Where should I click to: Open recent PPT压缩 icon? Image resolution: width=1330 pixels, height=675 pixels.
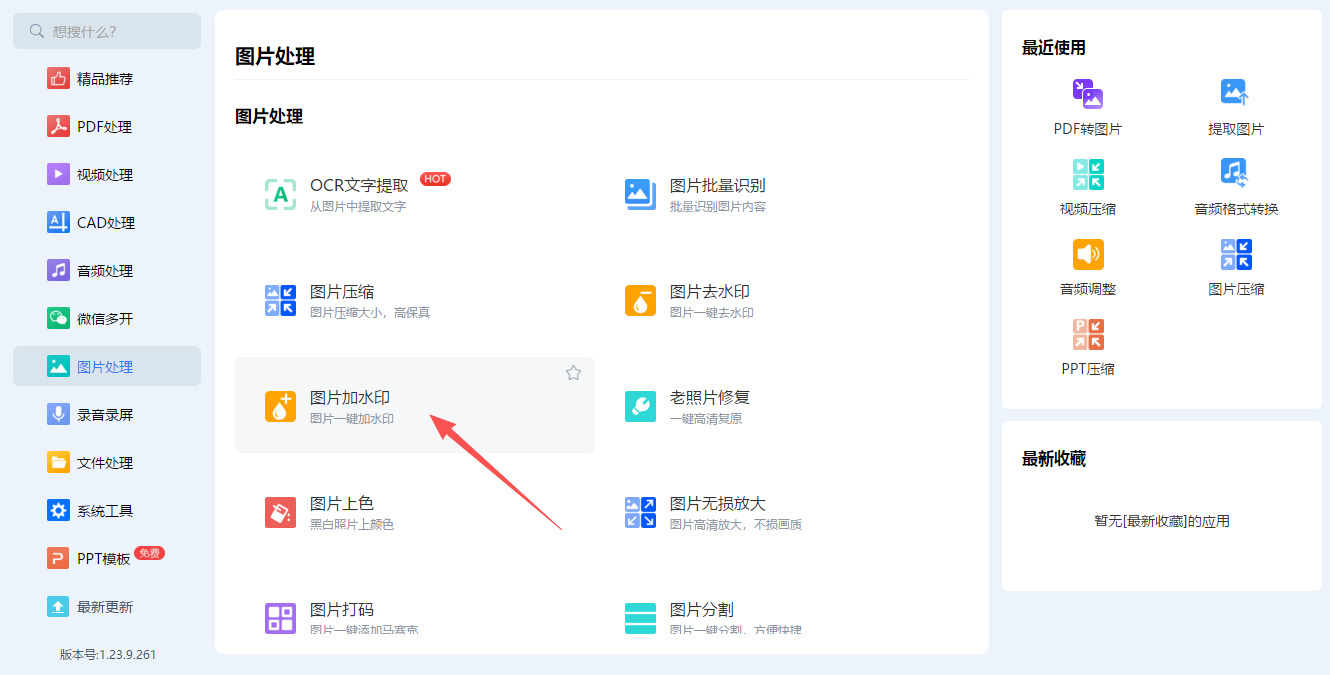(1088, 334)
